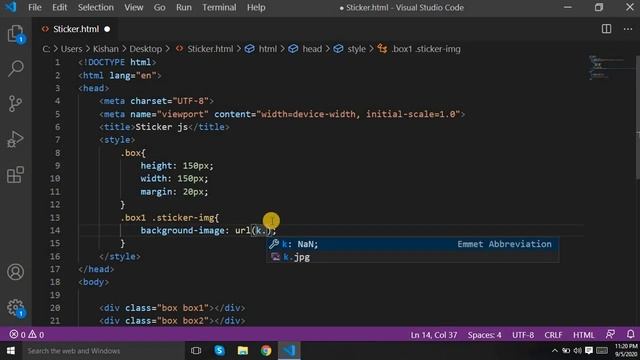The height and width of the screenshot is (360, 640).
Task: Click the Users breadcrumb segment
Action: (71, 49)
